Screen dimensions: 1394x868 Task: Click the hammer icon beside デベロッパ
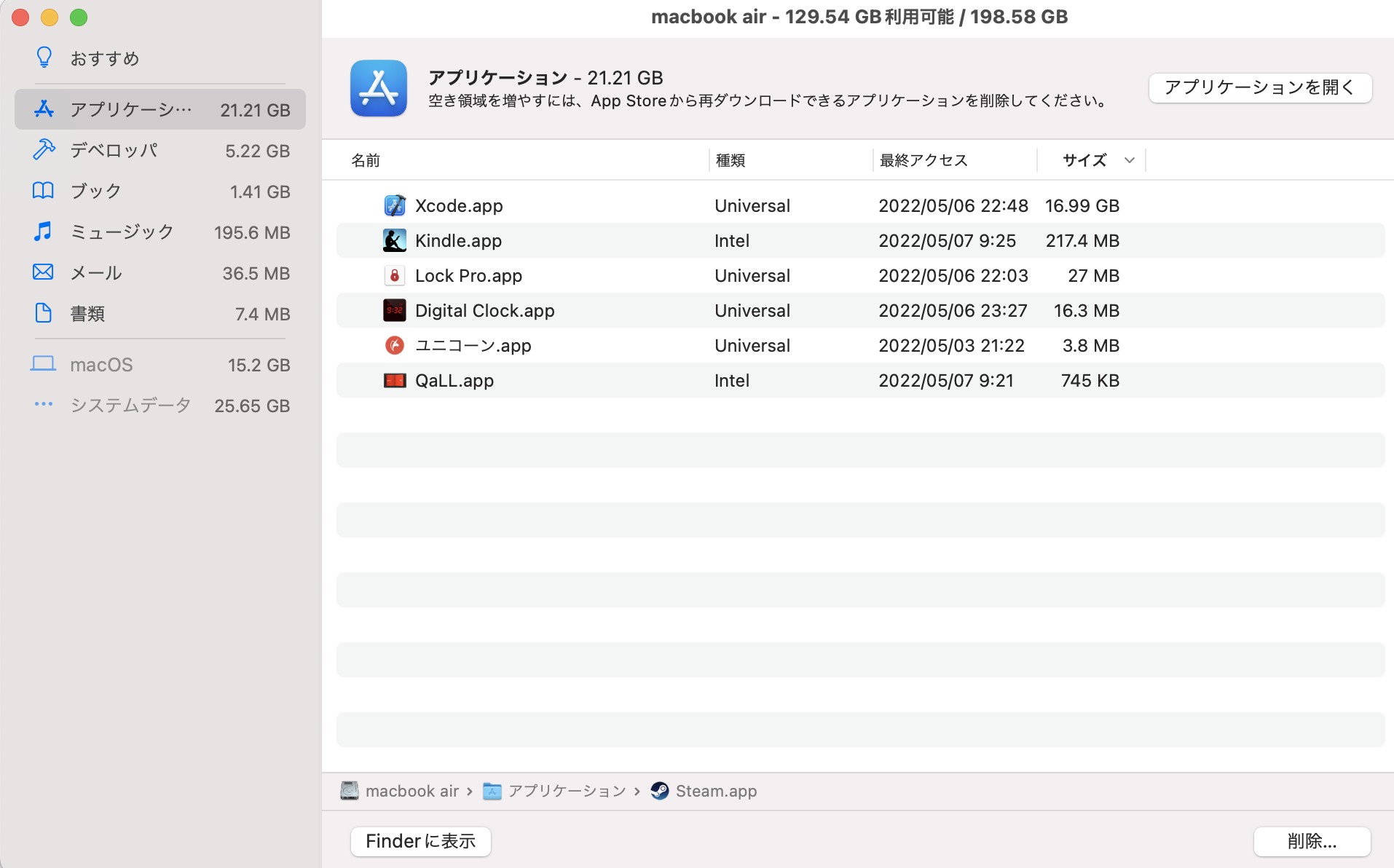point(44,150)
